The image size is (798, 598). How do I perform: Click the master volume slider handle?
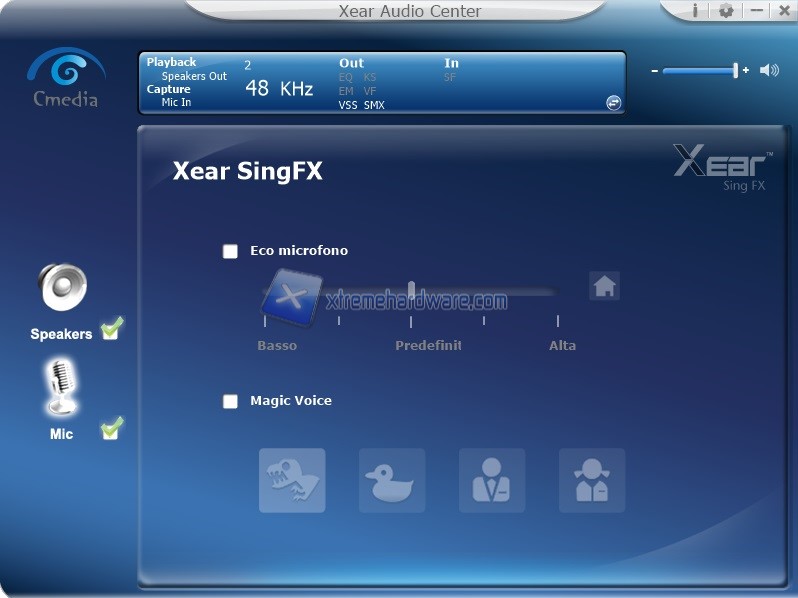point(735,70)
